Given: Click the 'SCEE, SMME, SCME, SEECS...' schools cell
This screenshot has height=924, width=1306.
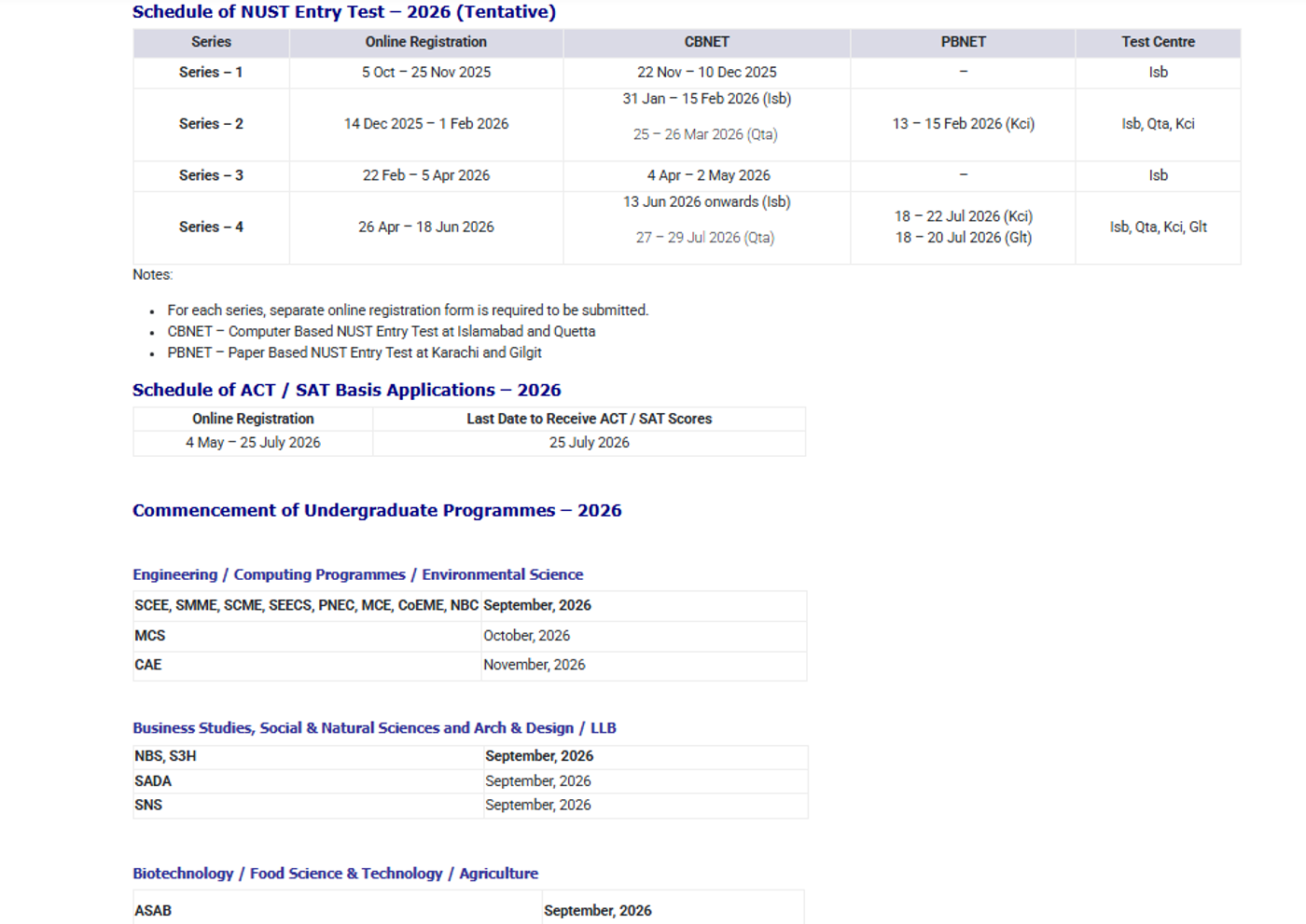Looking at the screenshot, I should pyautogui.click(x=307, y=606).
